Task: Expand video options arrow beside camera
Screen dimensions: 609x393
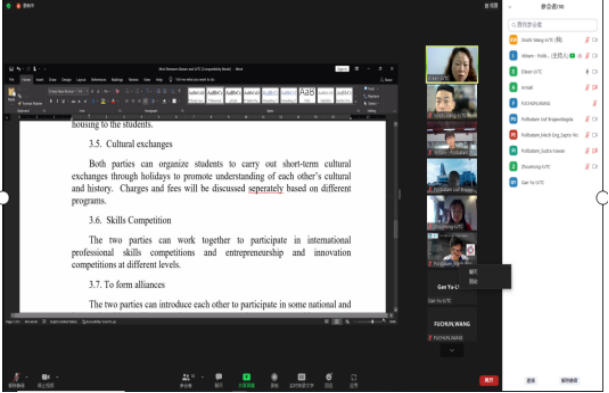Action: [57, 377]
